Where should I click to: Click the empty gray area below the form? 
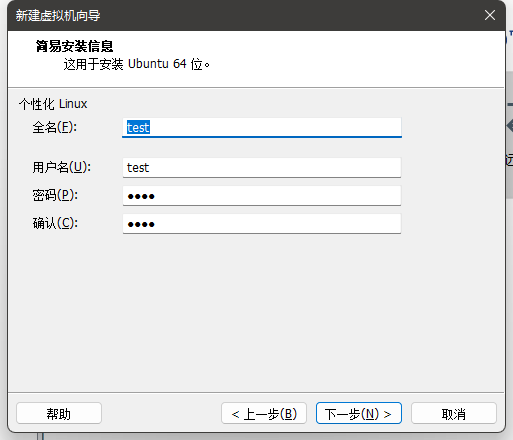pos(256,312)
